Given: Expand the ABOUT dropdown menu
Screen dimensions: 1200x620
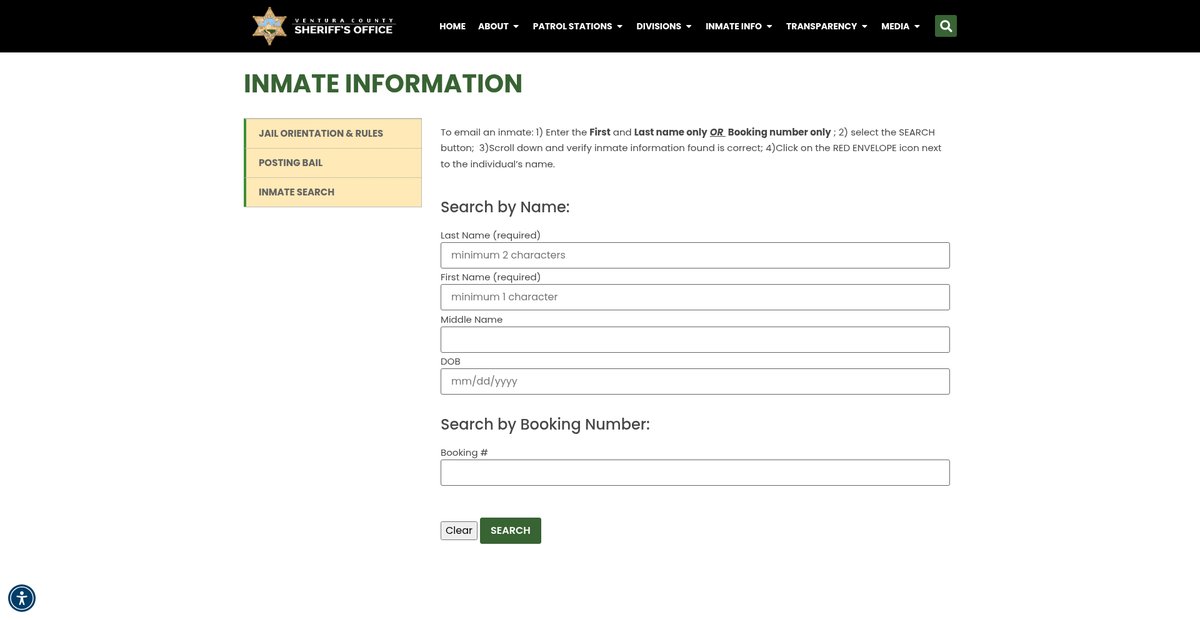Looking at the screenshot, I should [498, 26].
